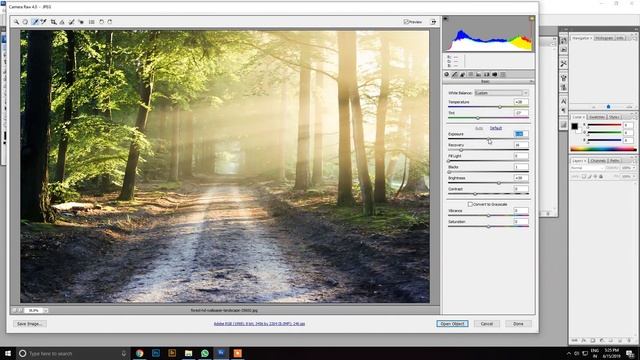Screen dimensions: 640x360
Task: Open Camera Raw preferences dialog icon
Action: point(91,22)
